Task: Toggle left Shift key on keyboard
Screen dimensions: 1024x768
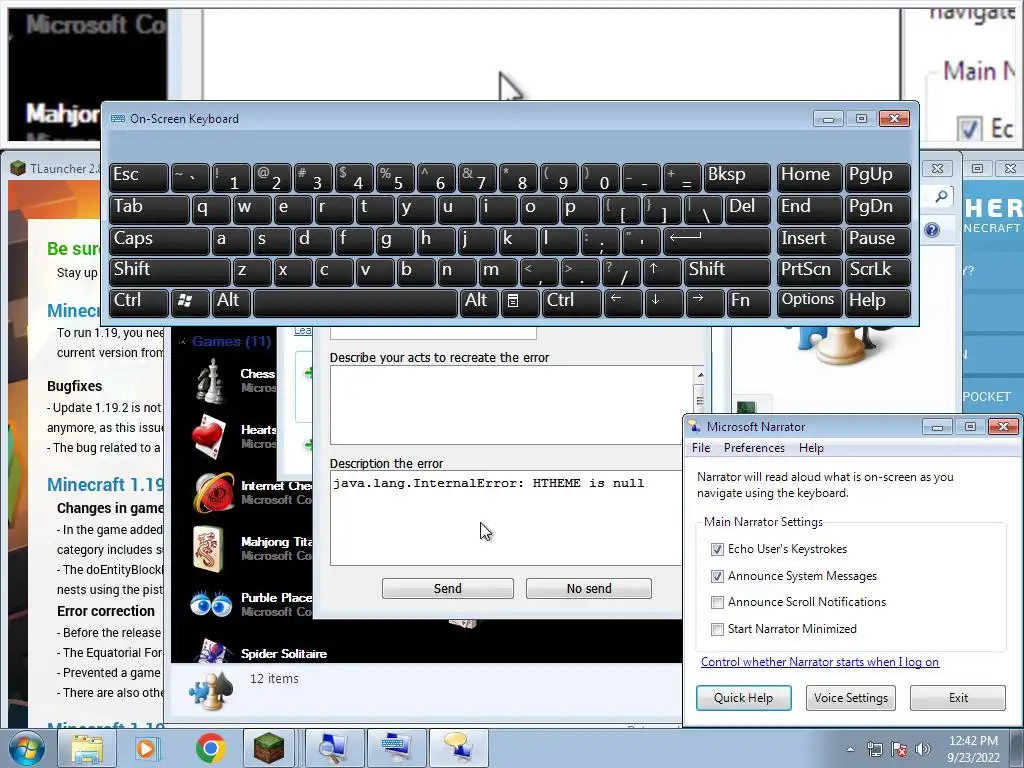Action: tap(169, 271)
